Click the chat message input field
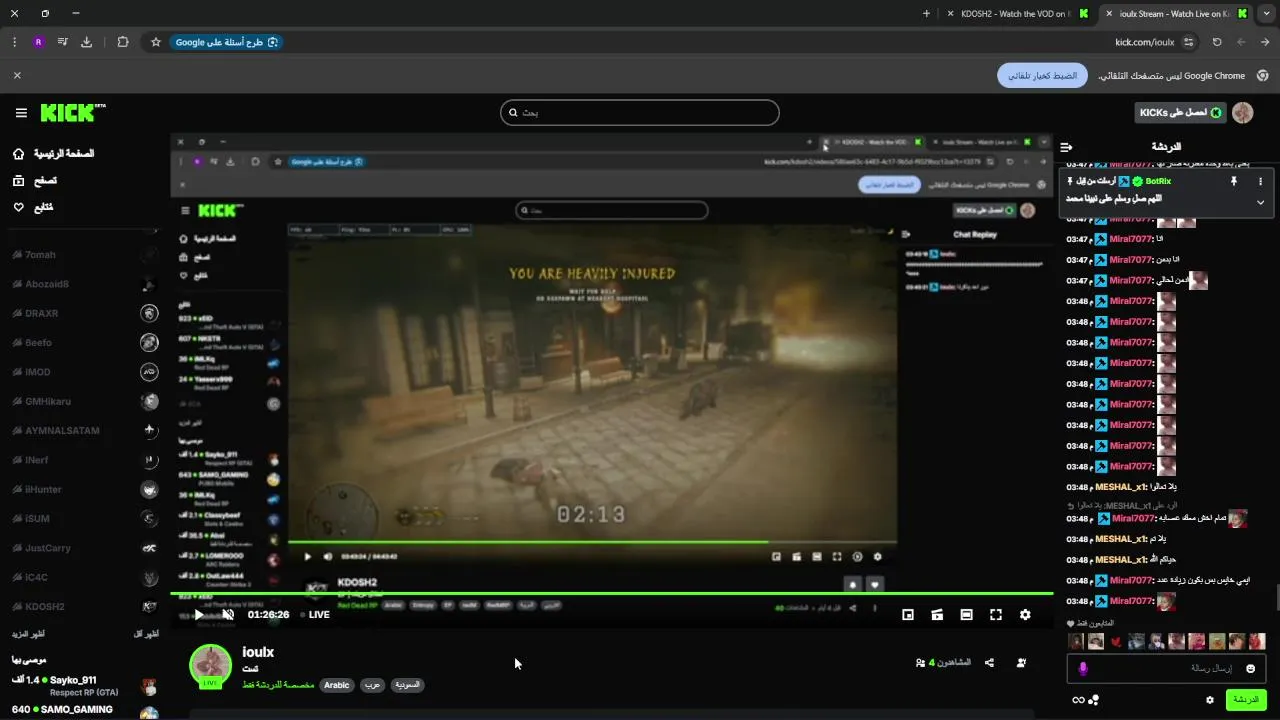 coord(1166,668)
